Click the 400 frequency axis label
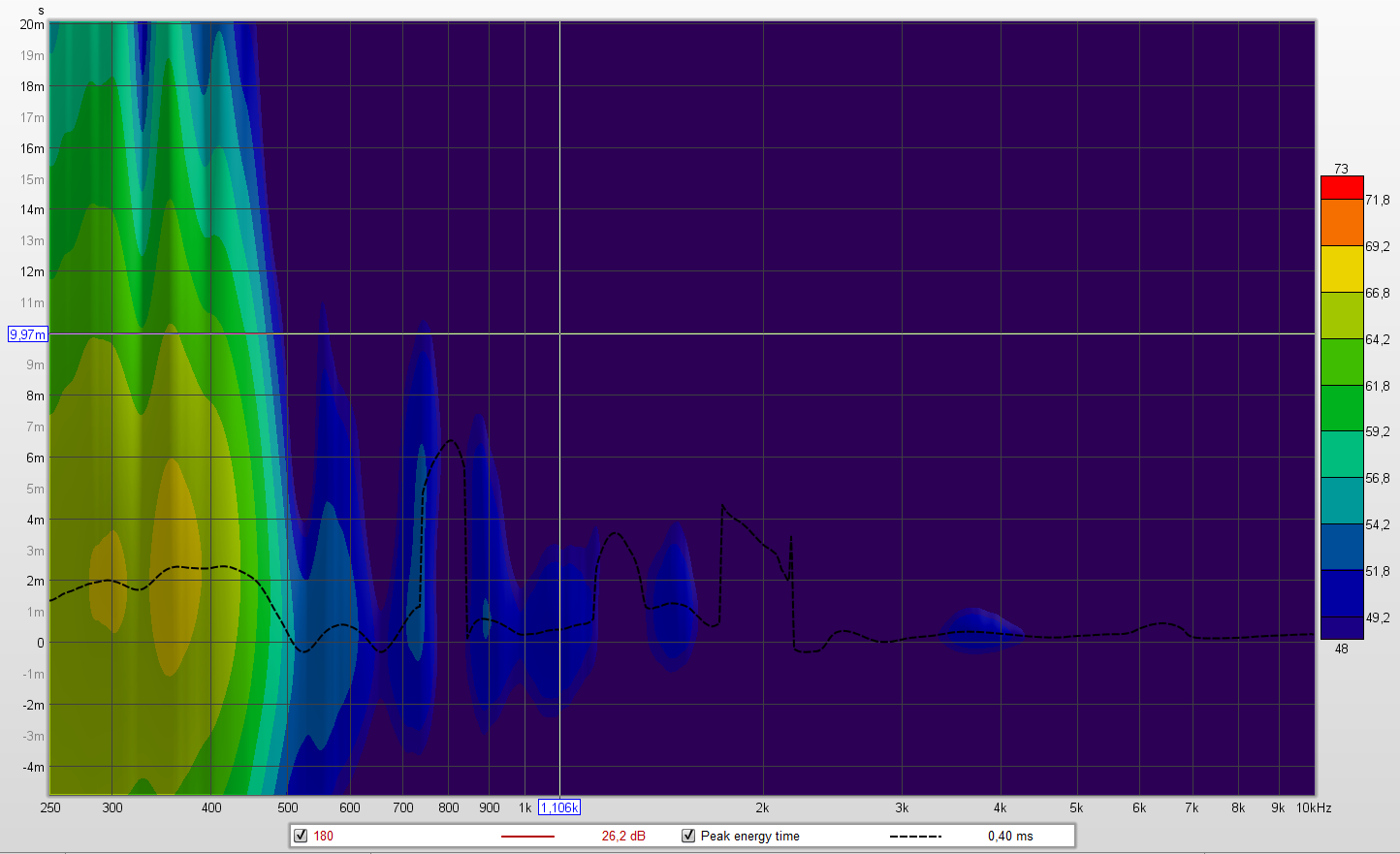The width and height of the screenshot is (1400, 854). pos(211,807)
